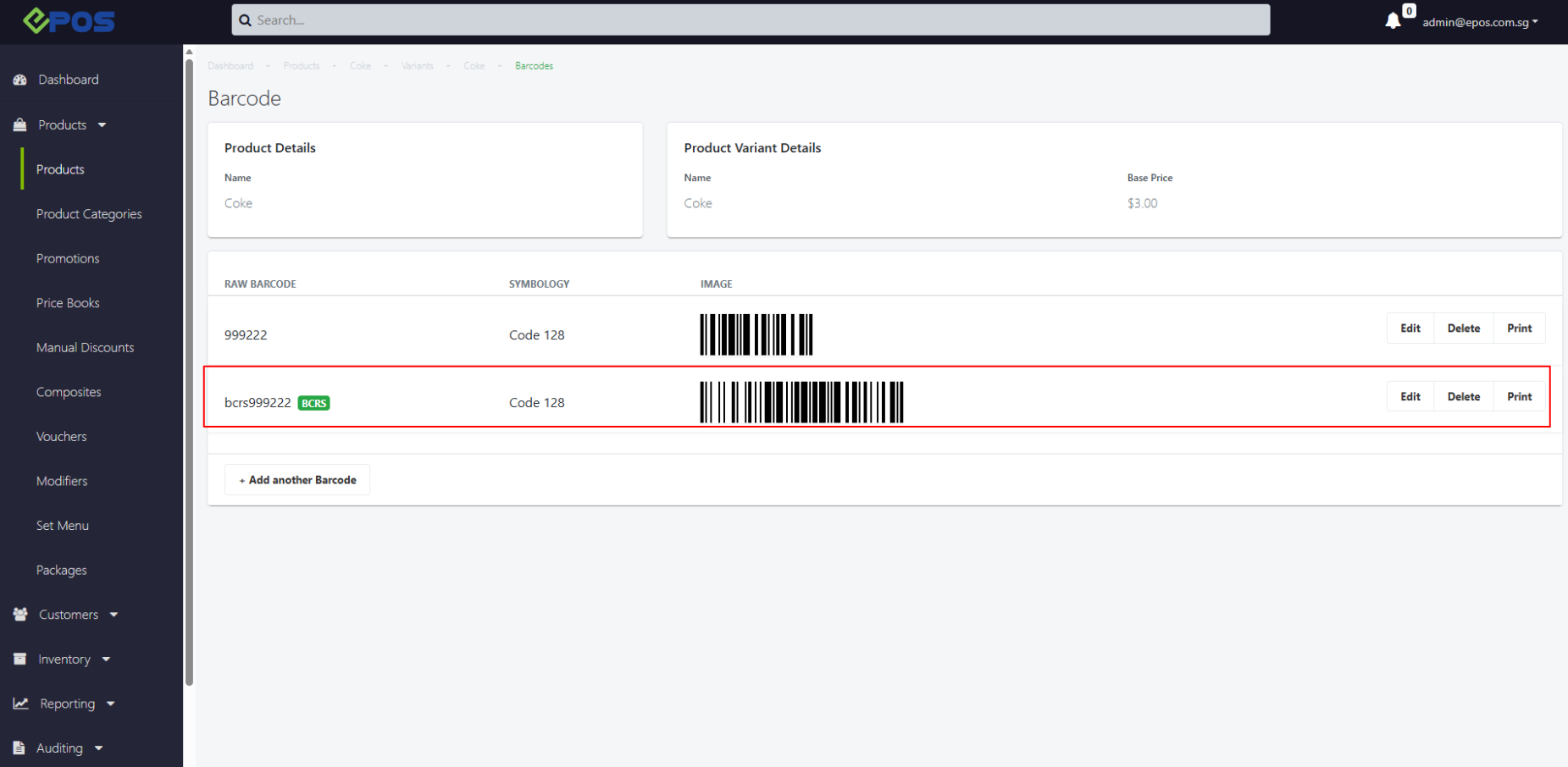Click the notification bell icon
This screenshot has height=767, width=1568.
(x=1393, y=21)
